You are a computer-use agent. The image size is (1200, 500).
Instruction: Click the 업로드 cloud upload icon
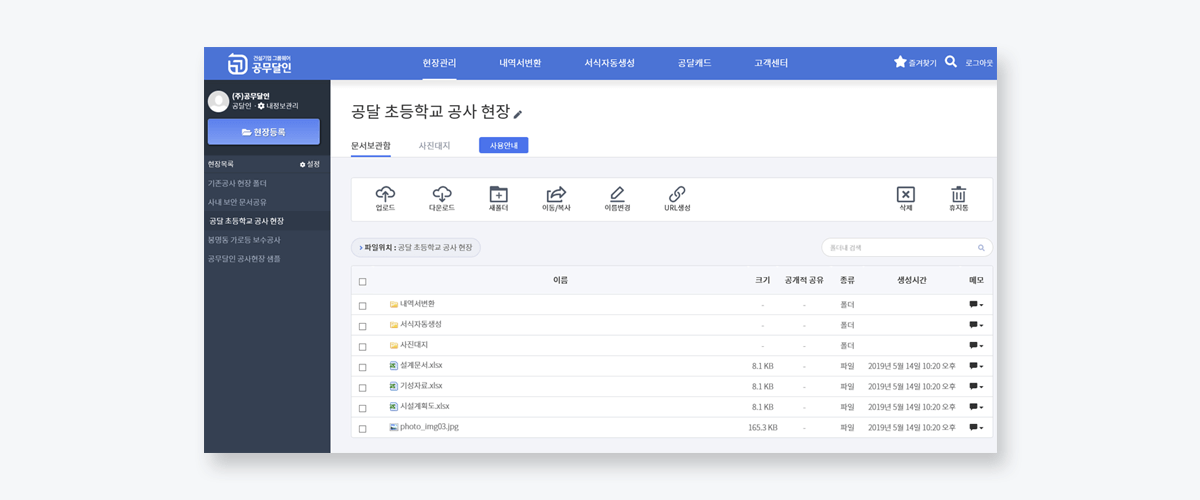(385, 194)
